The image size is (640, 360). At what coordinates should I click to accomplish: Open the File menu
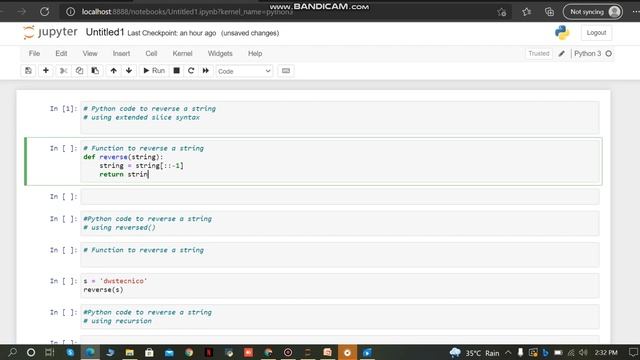pyautogui.click(x=34, y=53)
